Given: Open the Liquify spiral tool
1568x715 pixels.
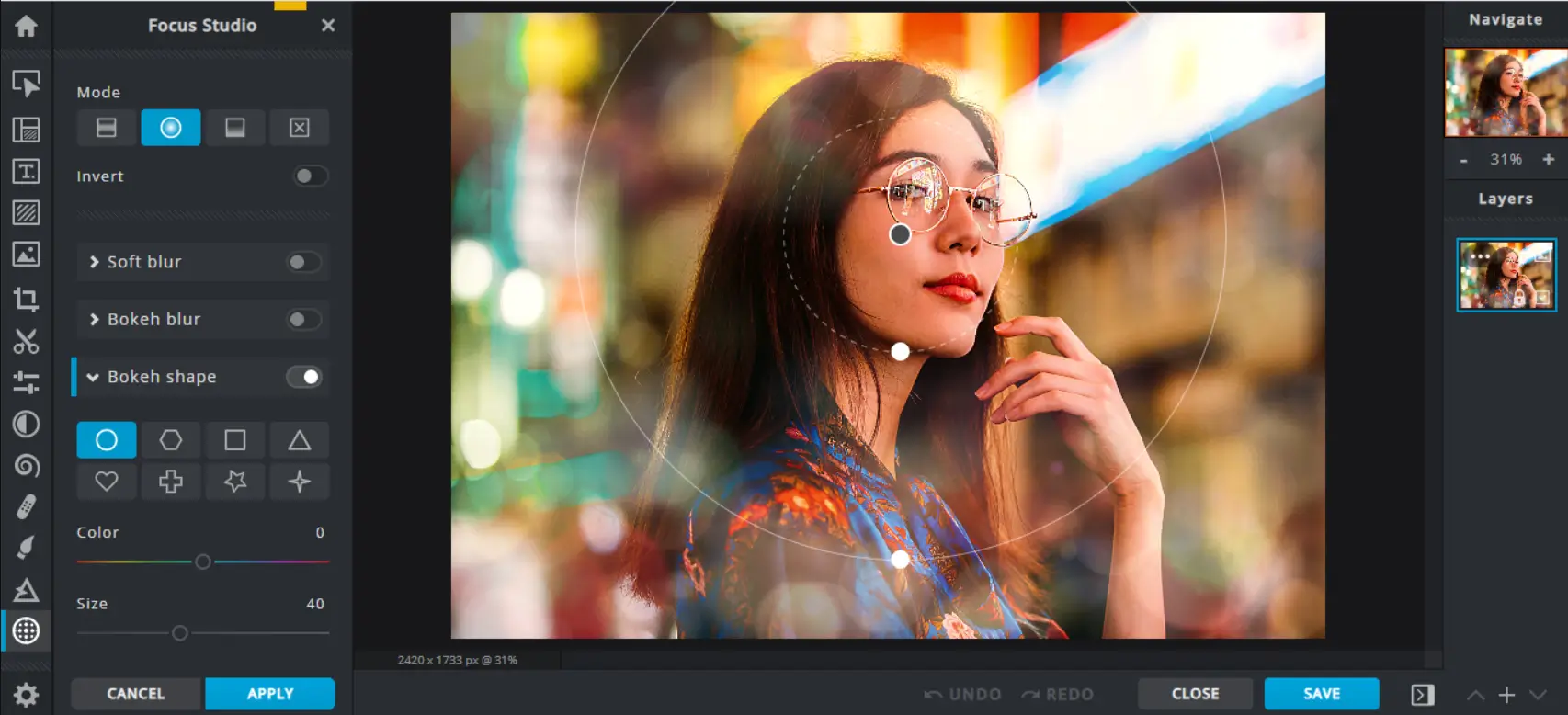Looking at the screenshot, I should point(26,466).
